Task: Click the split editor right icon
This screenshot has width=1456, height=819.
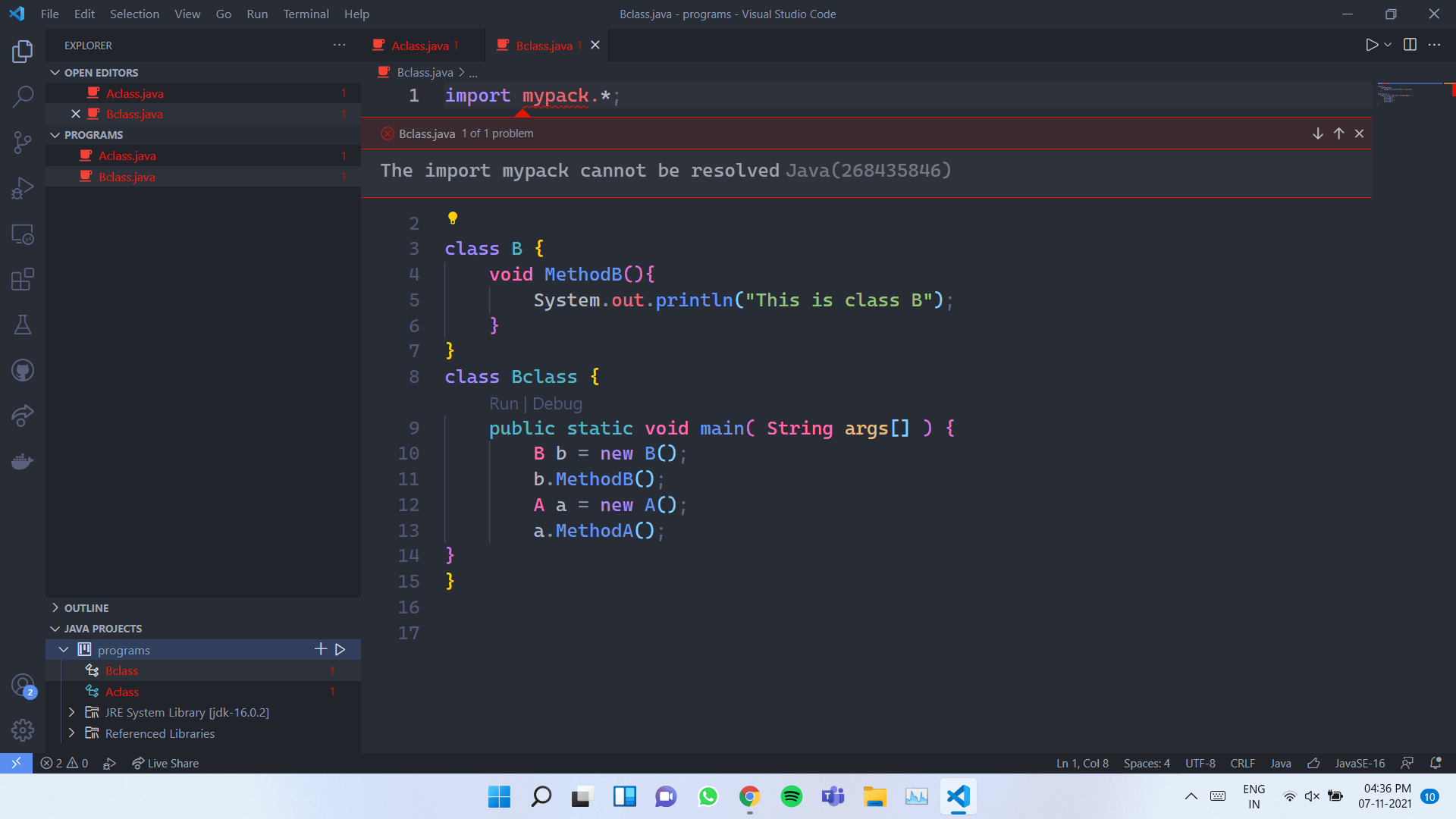Action: [x=1410, y=45]
